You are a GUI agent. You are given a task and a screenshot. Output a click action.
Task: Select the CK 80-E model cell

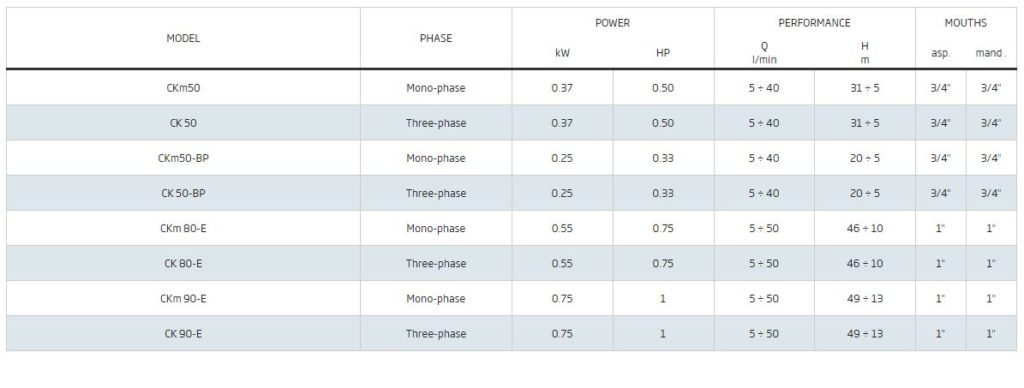click(183, 263)
